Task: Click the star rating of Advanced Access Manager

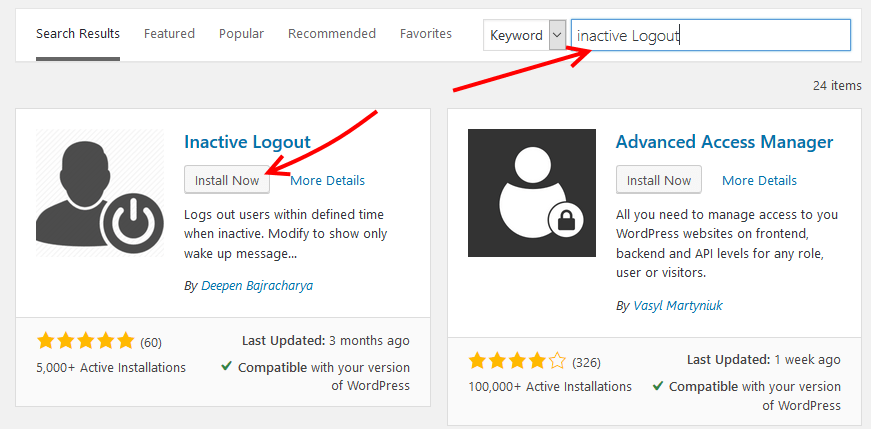Action: [517, 362]
